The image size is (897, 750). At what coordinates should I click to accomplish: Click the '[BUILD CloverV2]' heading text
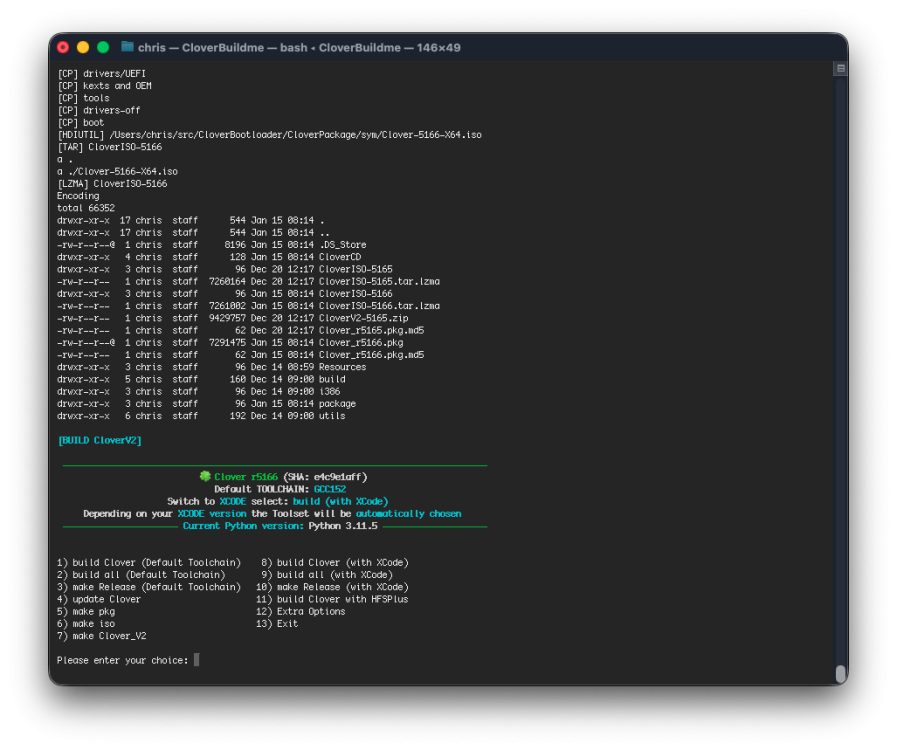(x=100, y=440)
